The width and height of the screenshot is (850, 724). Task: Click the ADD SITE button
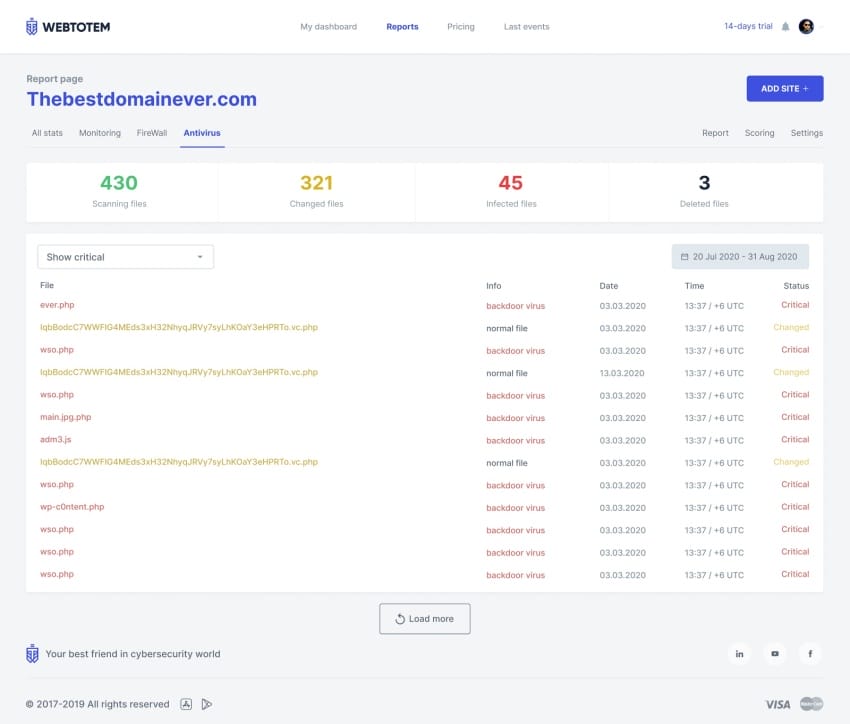coord(784,88)
